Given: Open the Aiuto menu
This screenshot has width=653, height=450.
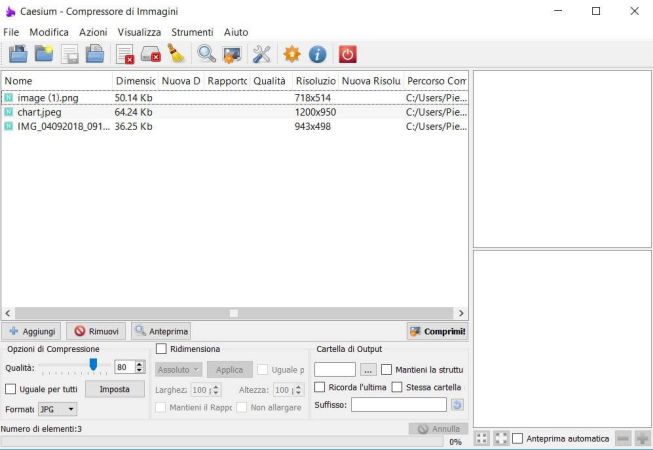Looking at the screenshot, I should click(x=236, y=32).
